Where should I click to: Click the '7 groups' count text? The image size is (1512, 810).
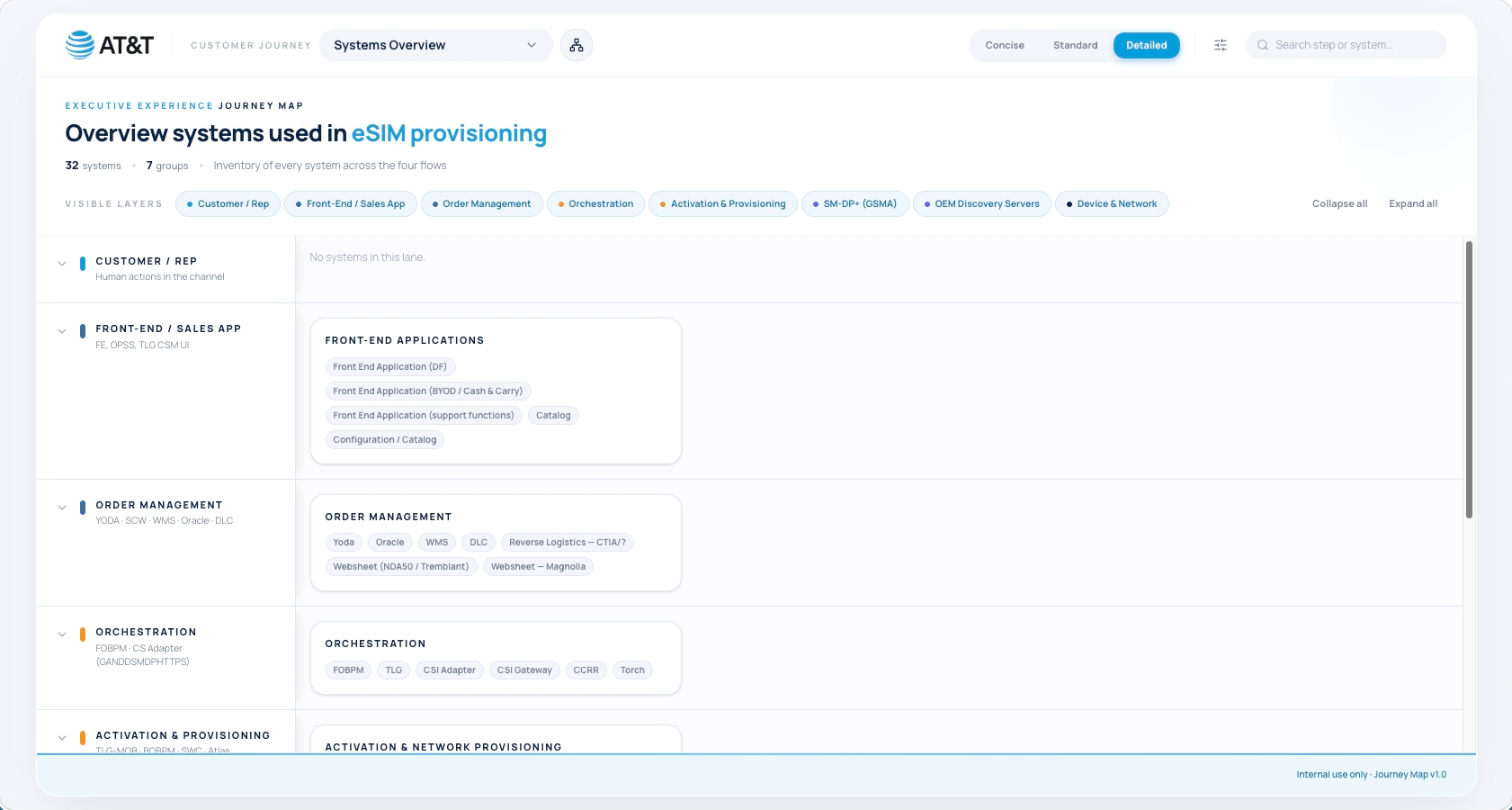[167, 166]
